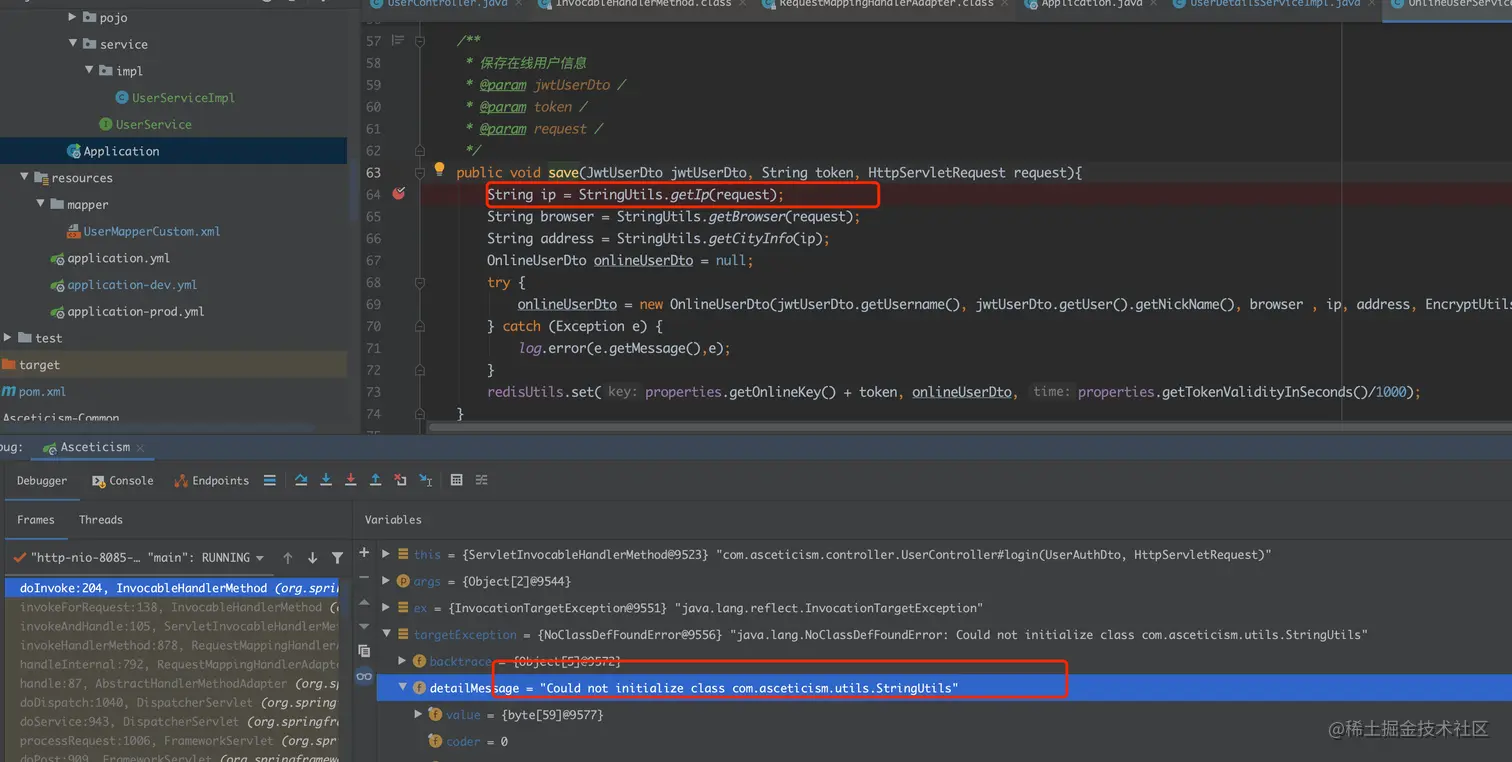Screen dimensions: 1512x762
Task: Select the Frames tab
Action: click(36, 520)
